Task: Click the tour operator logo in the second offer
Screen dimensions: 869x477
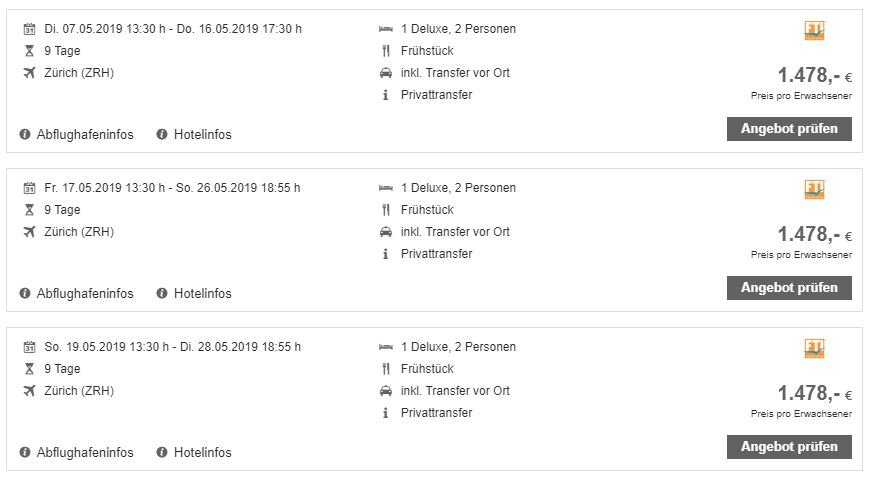Action: 814,190
